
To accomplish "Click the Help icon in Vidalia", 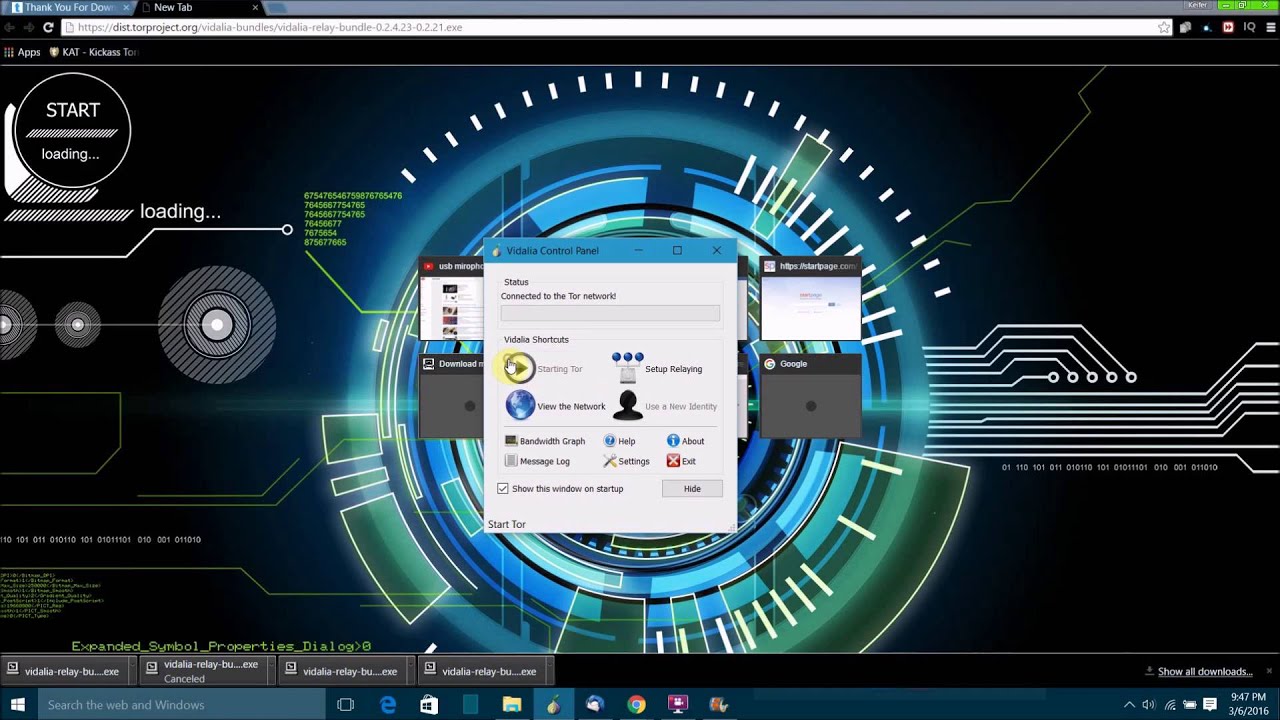I will (610, 441).
